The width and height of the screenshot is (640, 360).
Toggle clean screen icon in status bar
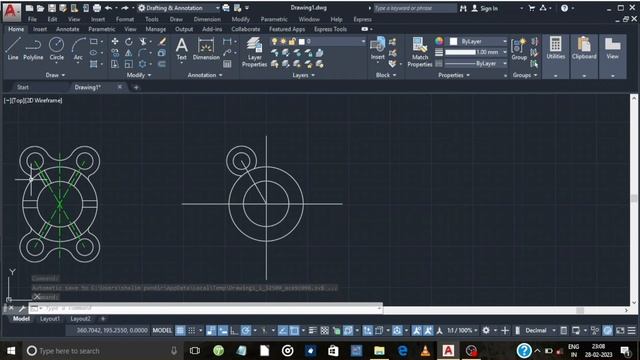620,330
